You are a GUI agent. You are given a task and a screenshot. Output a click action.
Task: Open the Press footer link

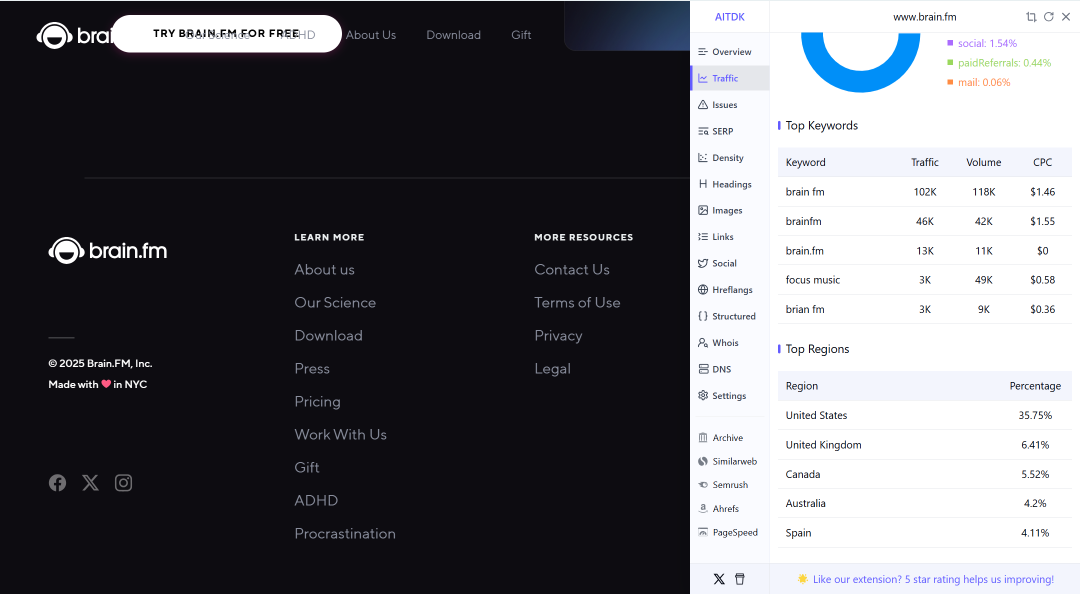(312, 369)
